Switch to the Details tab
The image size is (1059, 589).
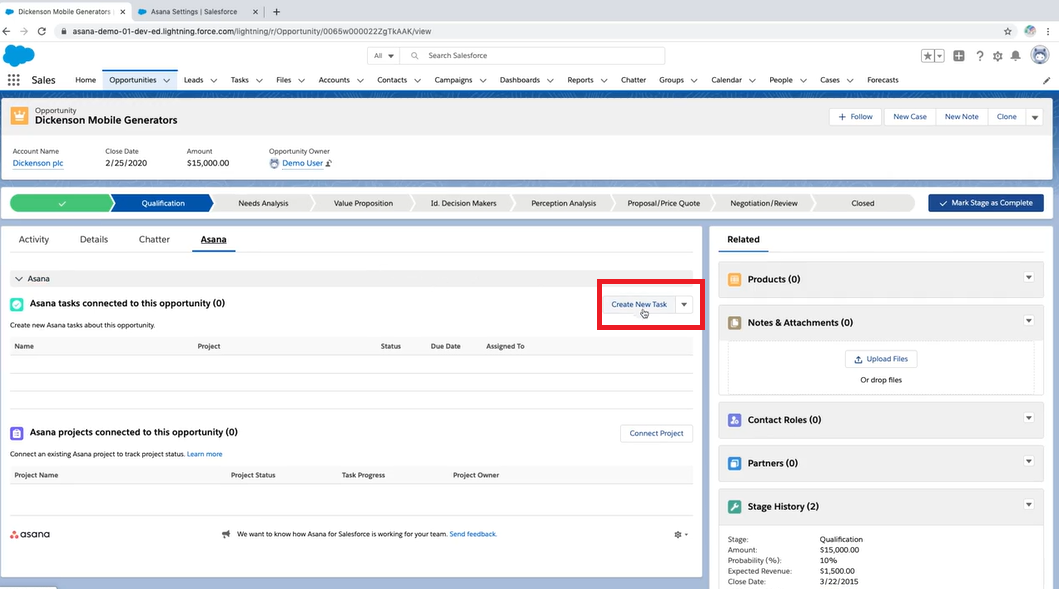coord(94,239)
